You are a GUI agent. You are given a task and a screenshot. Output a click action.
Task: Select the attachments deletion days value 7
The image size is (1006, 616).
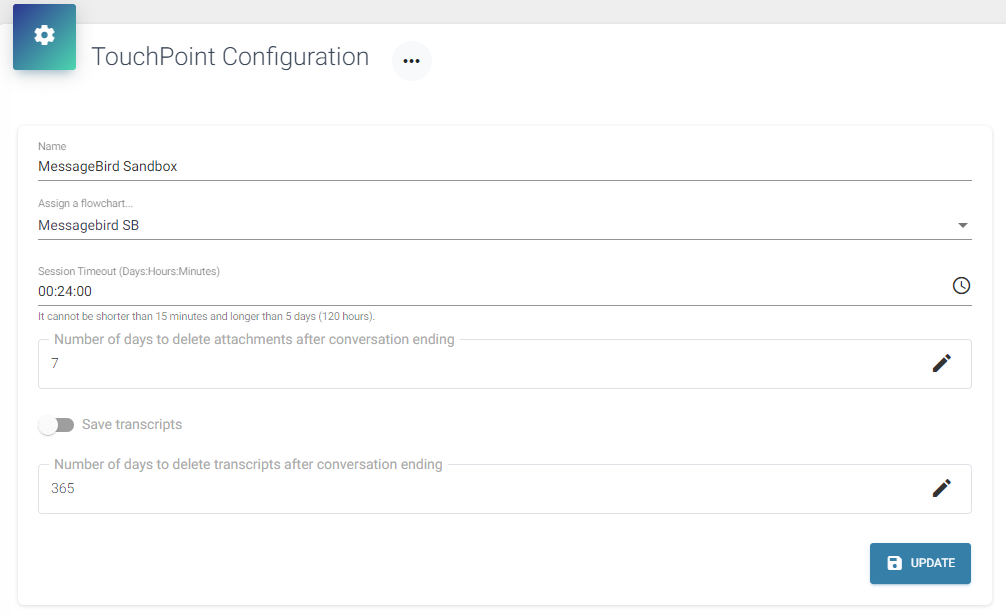[55, 364]
